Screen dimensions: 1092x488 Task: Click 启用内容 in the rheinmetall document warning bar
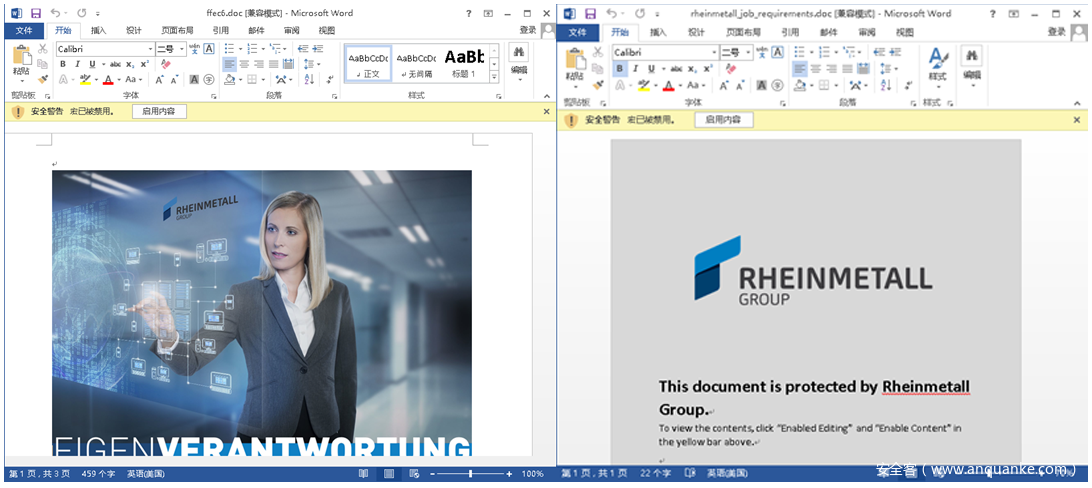pyautogui.click(x=723, y=120)
